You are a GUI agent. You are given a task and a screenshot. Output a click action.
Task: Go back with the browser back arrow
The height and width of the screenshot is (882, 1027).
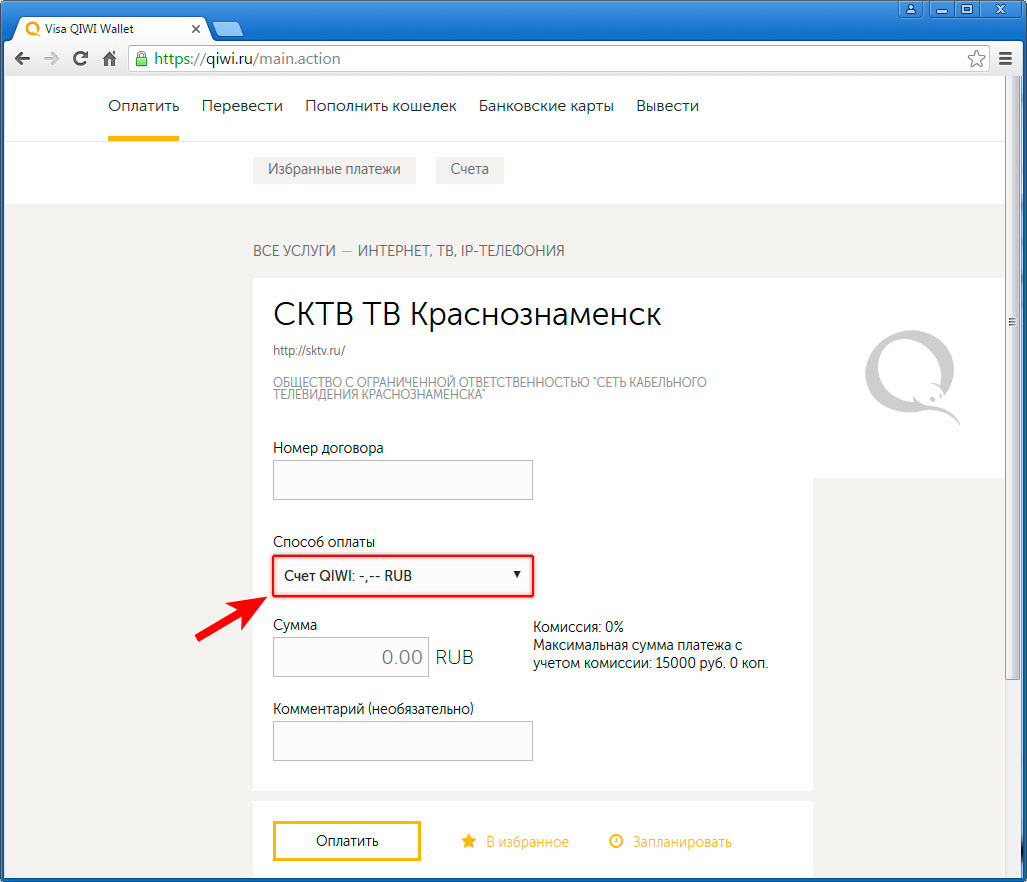[x=22, y=59]
